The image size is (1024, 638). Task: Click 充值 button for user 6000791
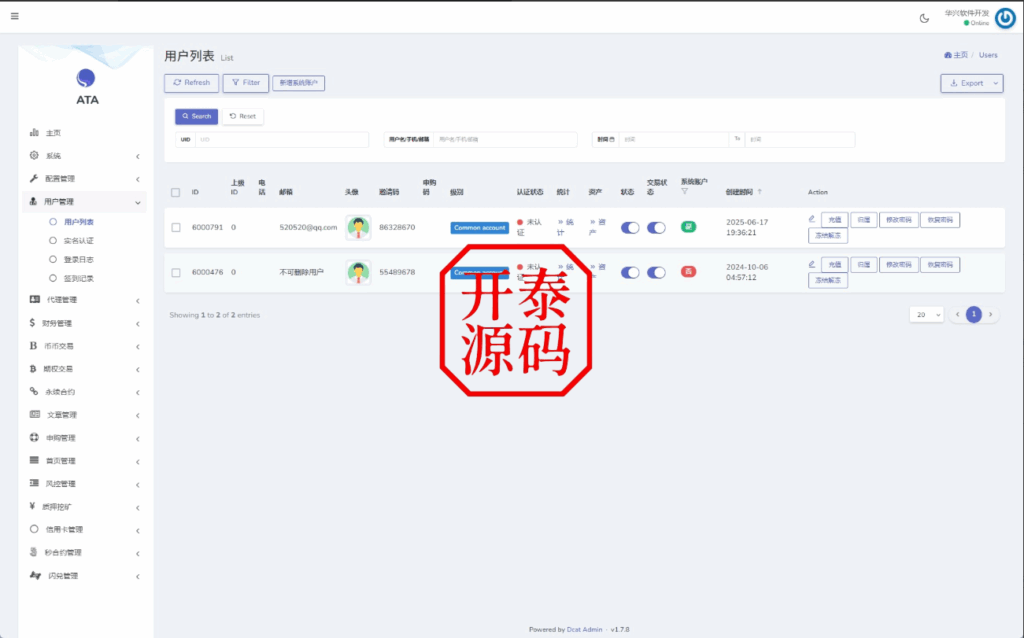coord(835,220)
